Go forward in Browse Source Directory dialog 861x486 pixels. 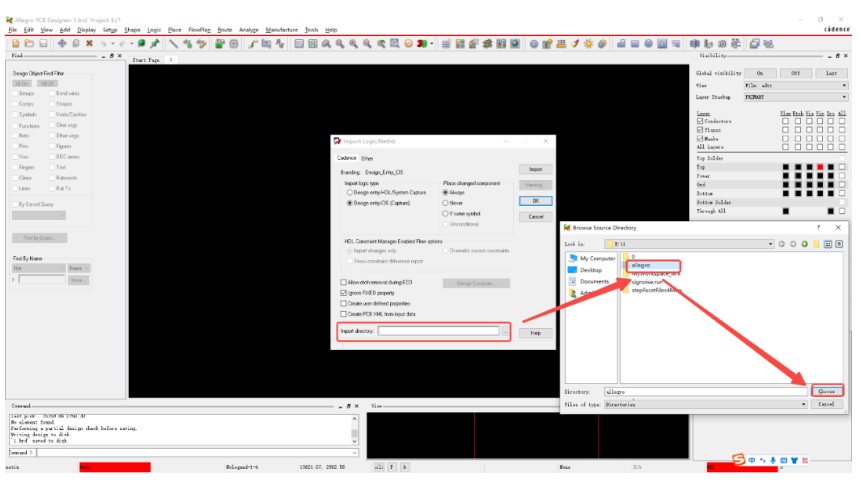click(793, 244)
